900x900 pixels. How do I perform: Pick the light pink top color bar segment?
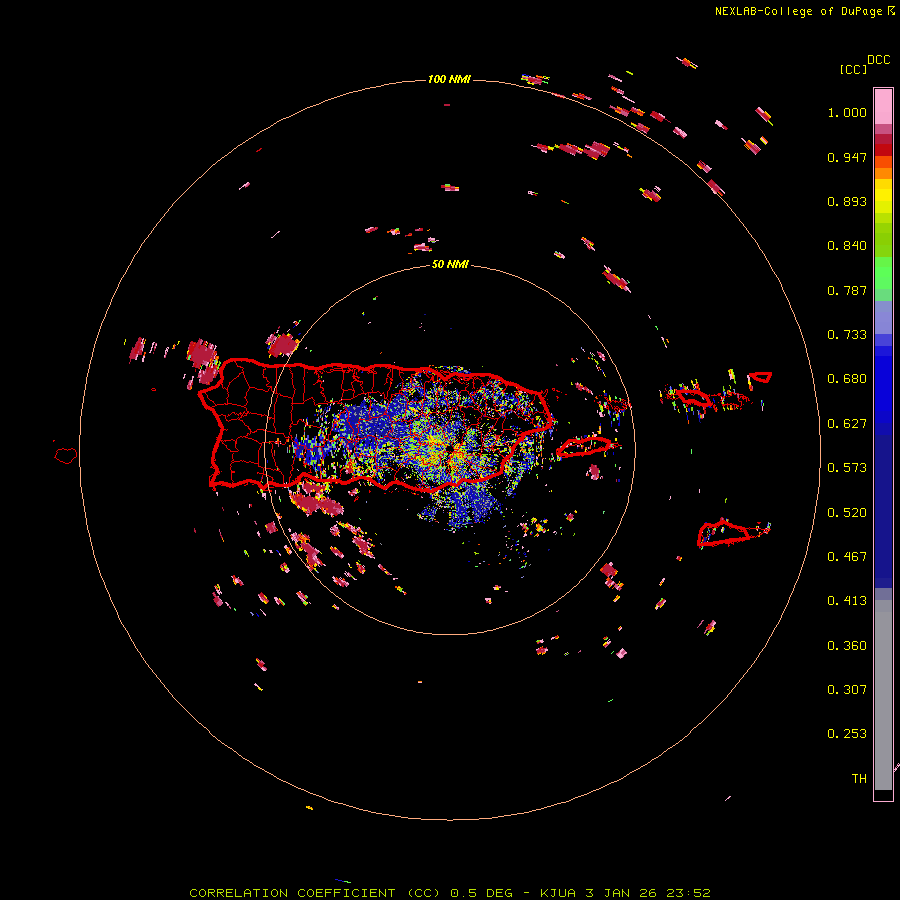point(883,106)
